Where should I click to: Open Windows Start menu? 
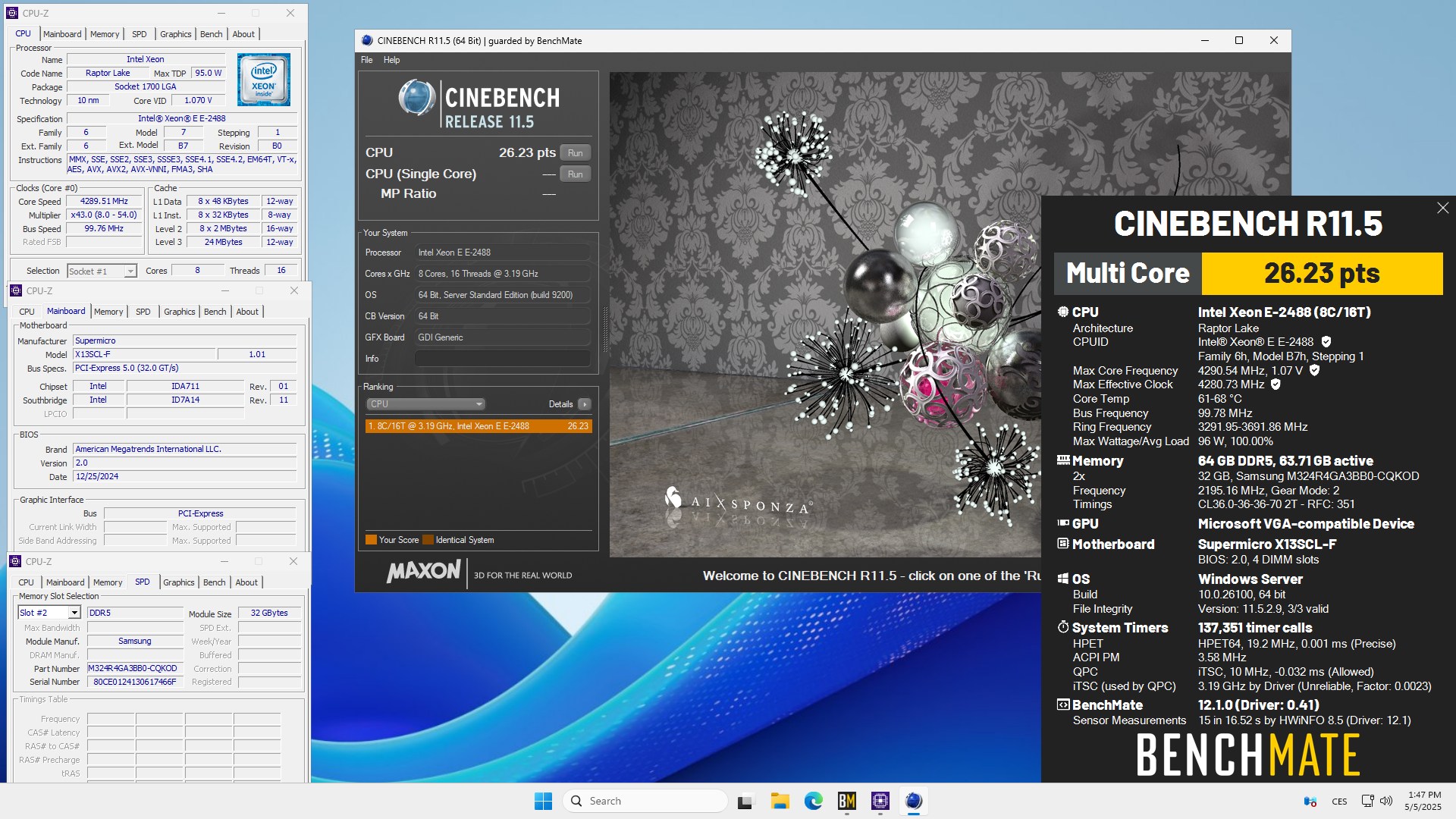click(x=543, y=801)
